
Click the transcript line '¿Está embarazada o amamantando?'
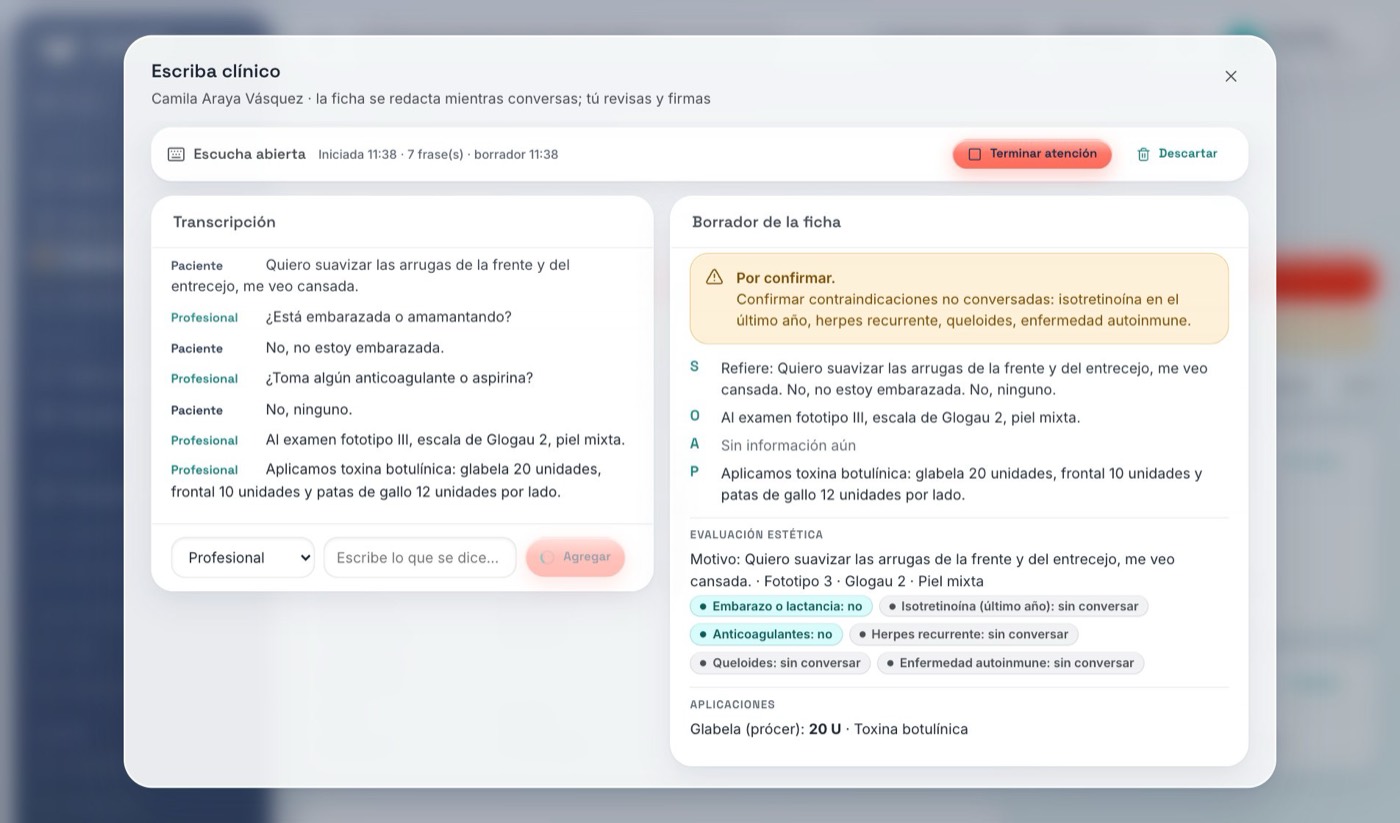[x=388, y=317]
